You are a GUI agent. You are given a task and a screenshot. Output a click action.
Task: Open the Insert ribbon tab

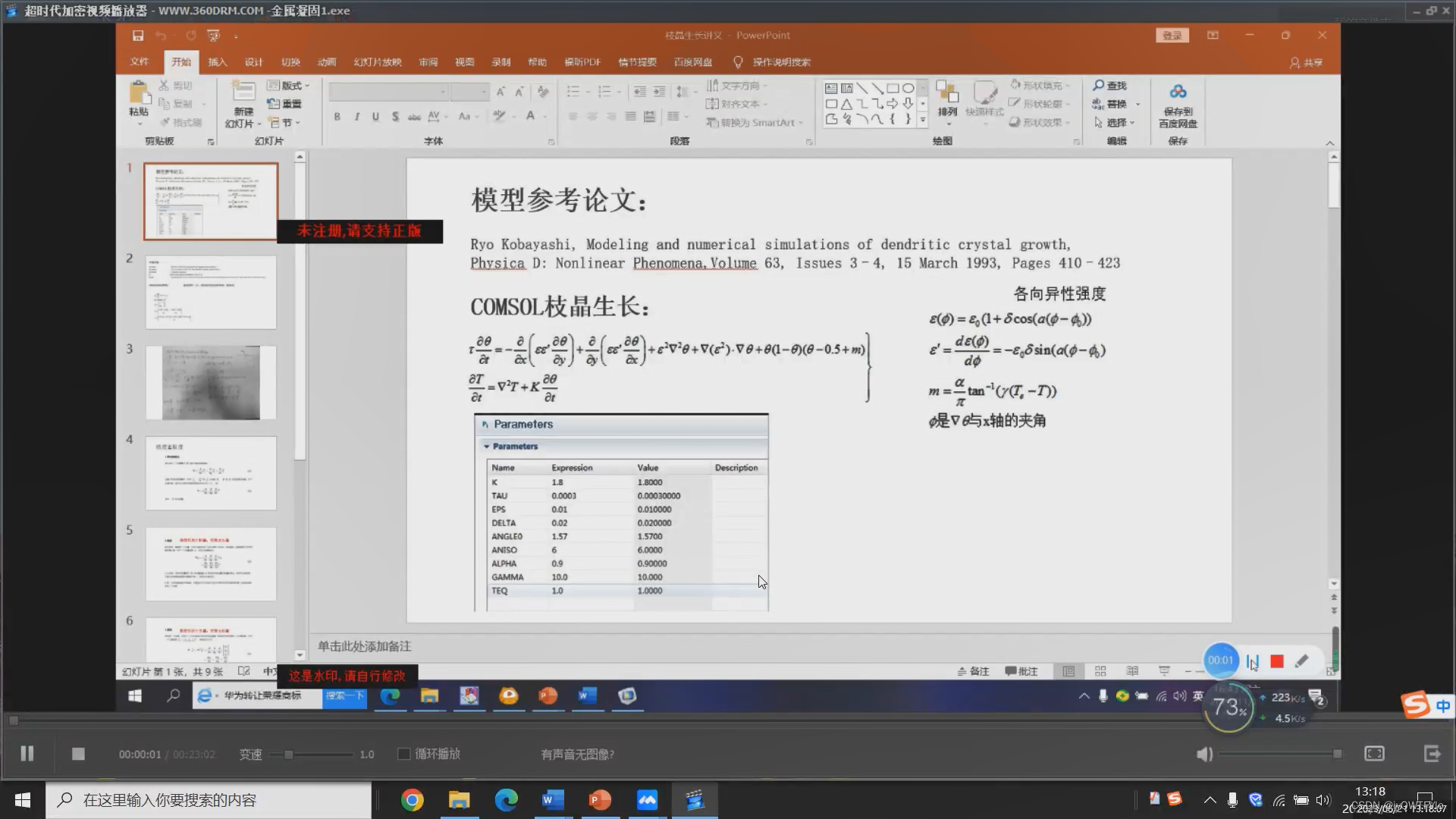218,62
